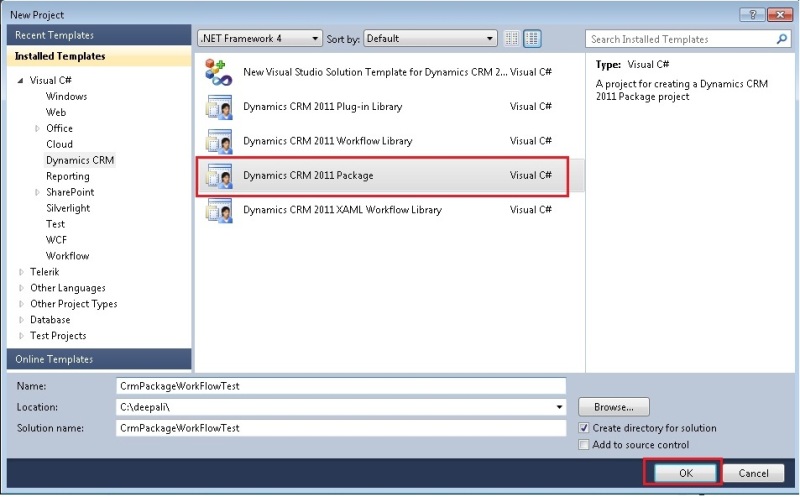The height and width of the screenshot is (497, 800).
Task: Expand the Office tree node
Action: [x=37, y=129]
